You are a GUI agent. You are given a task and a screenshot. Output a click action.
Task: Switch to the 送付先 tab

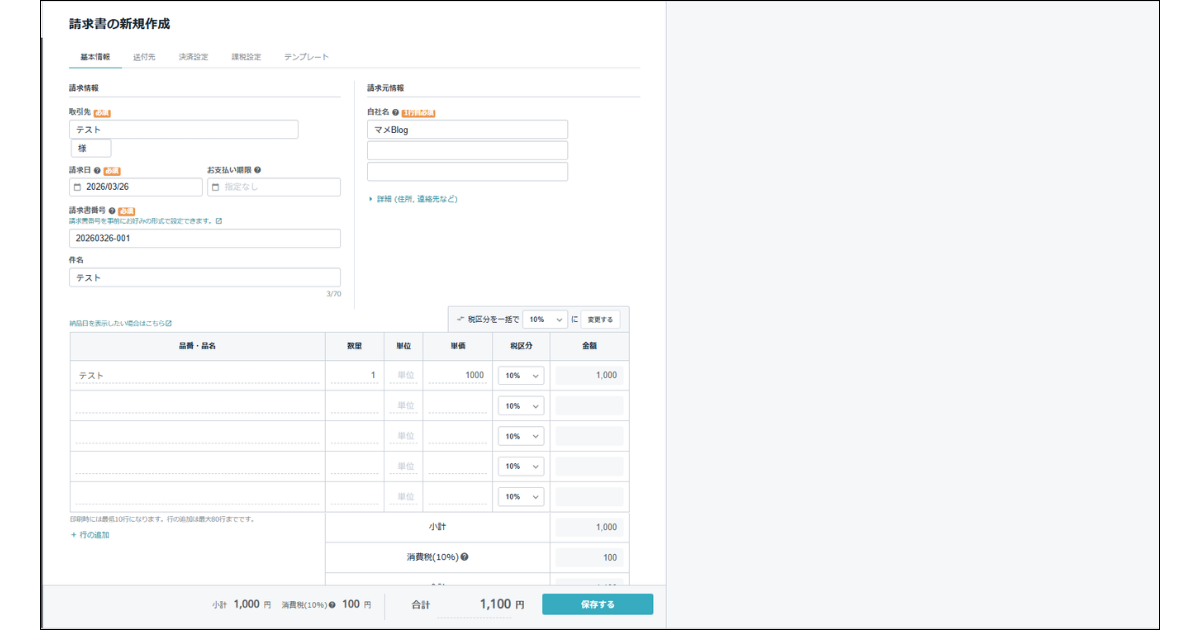pos(144,57)
